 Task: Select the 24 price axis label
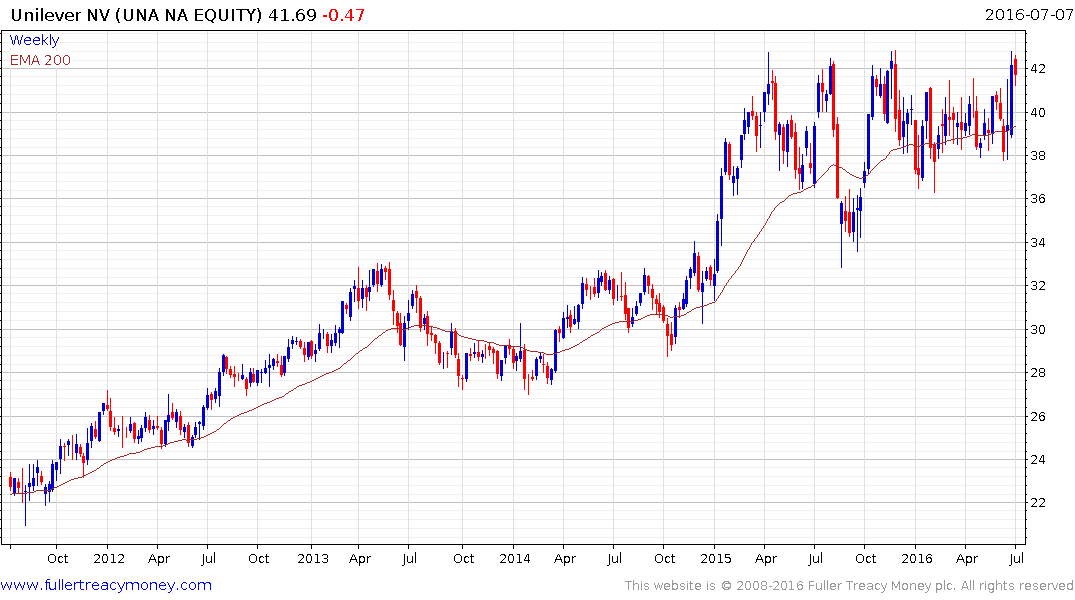point(1038,460)
